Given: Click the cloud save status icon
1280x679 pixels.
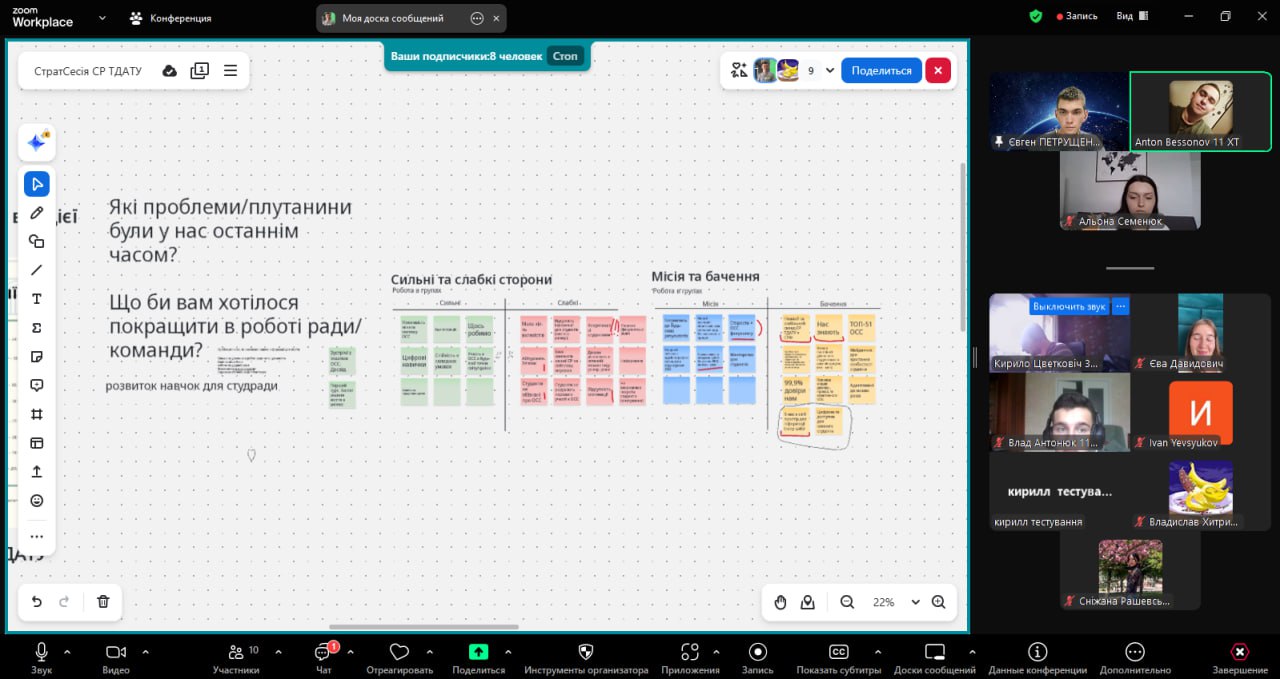Looking at the screenshot, I should 170,71.
